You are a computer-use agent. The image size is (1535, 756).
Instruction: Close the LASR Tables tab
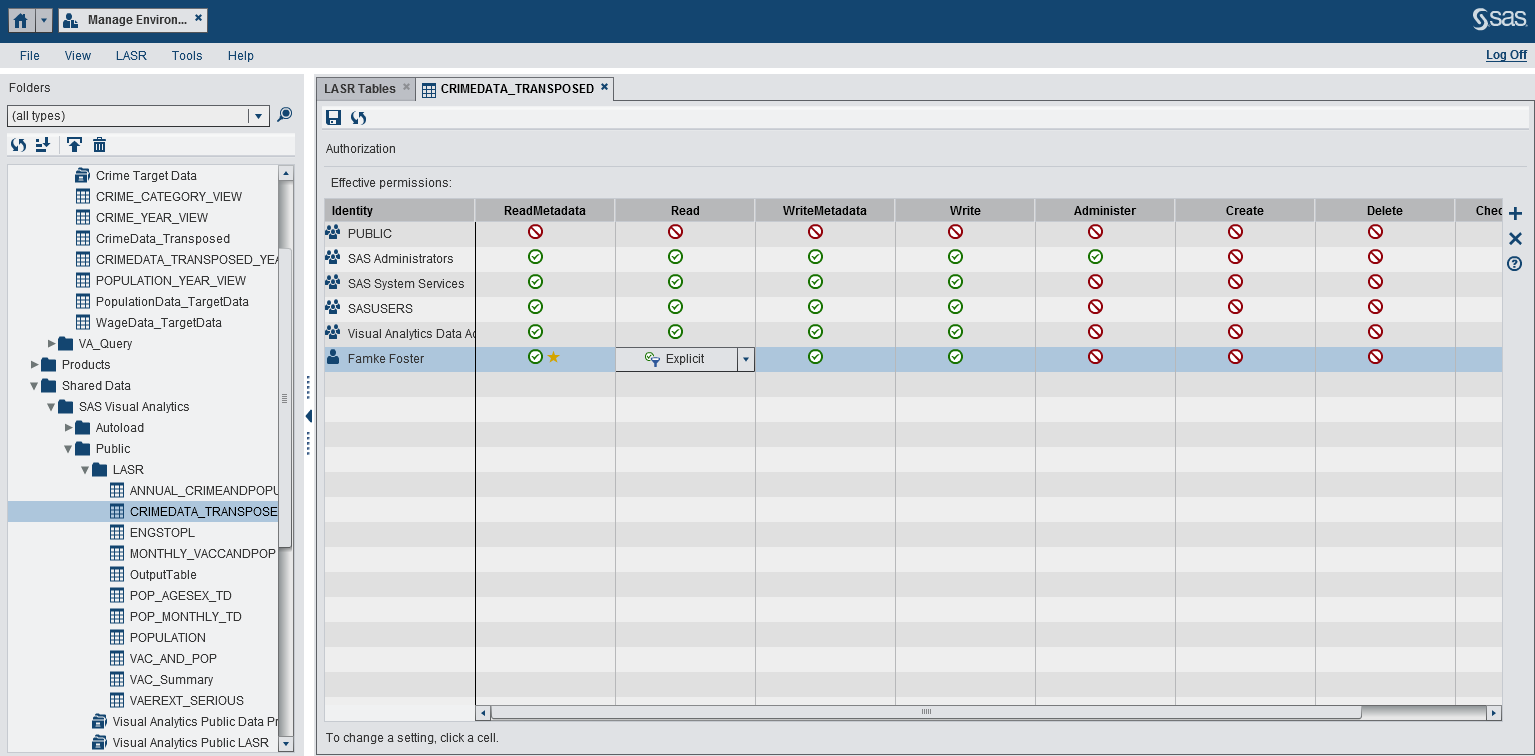(406, 88)
